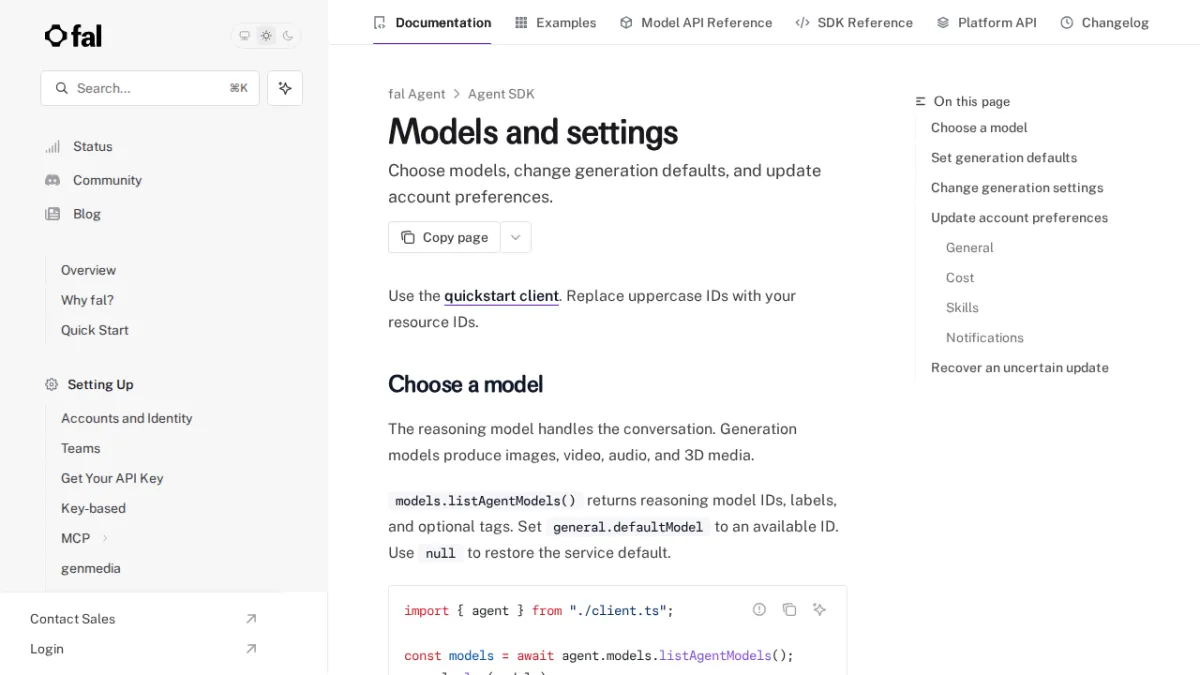
Task: Click the On this page list icon
Action: click(921, 102)
